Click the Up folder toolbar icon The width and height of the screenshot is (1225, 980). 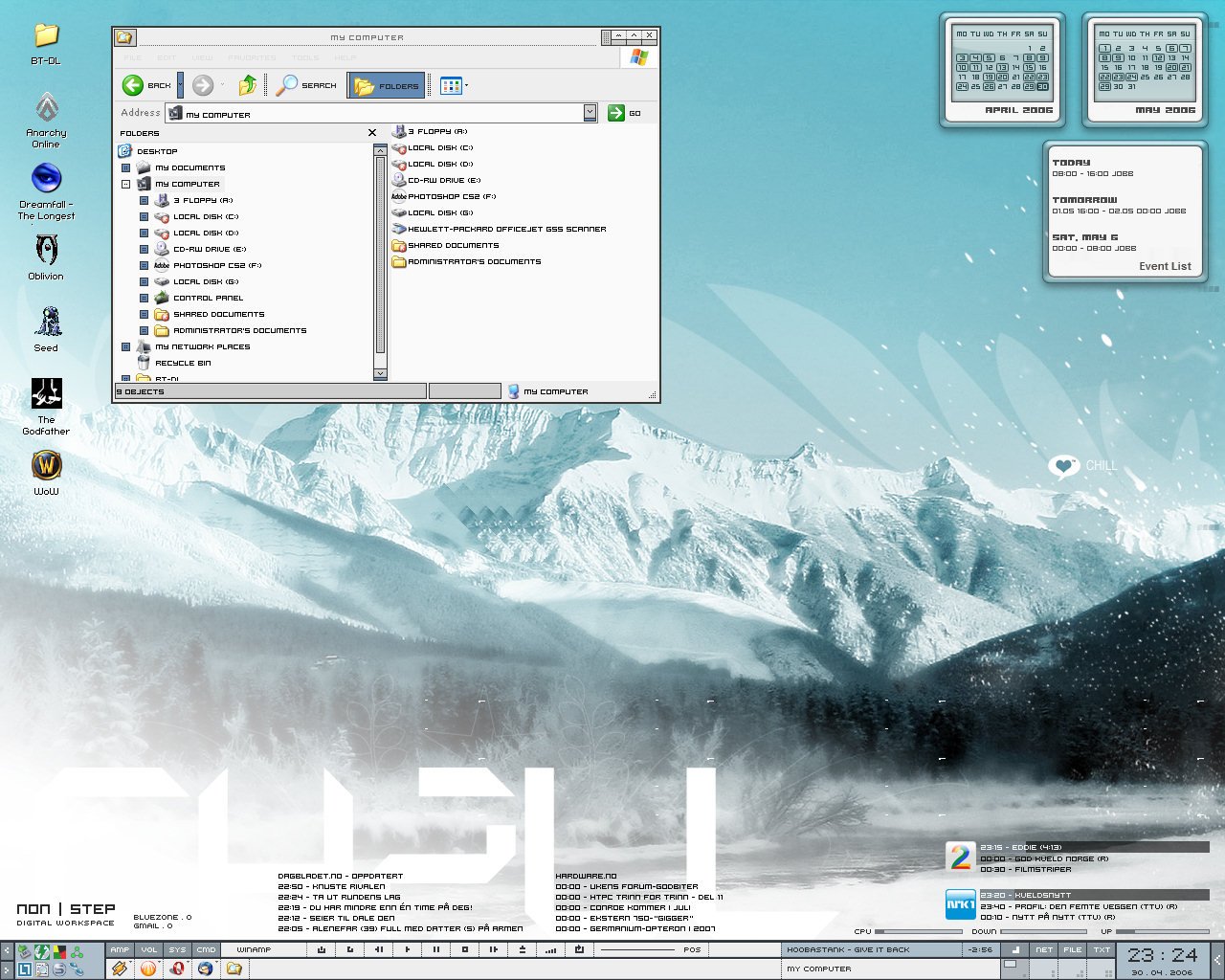247,85
